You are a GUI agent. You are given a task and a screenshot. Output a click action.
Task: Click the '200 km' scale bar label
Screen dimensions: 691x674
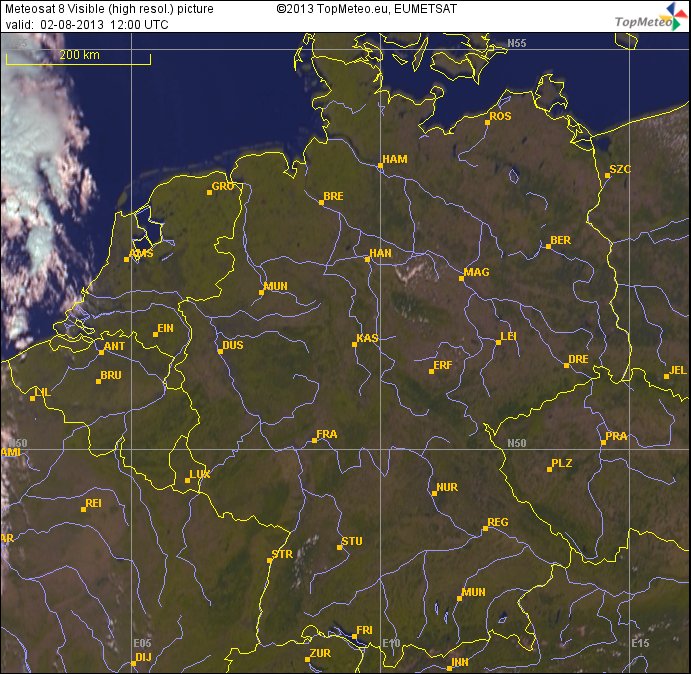click(x=80, y=55)
